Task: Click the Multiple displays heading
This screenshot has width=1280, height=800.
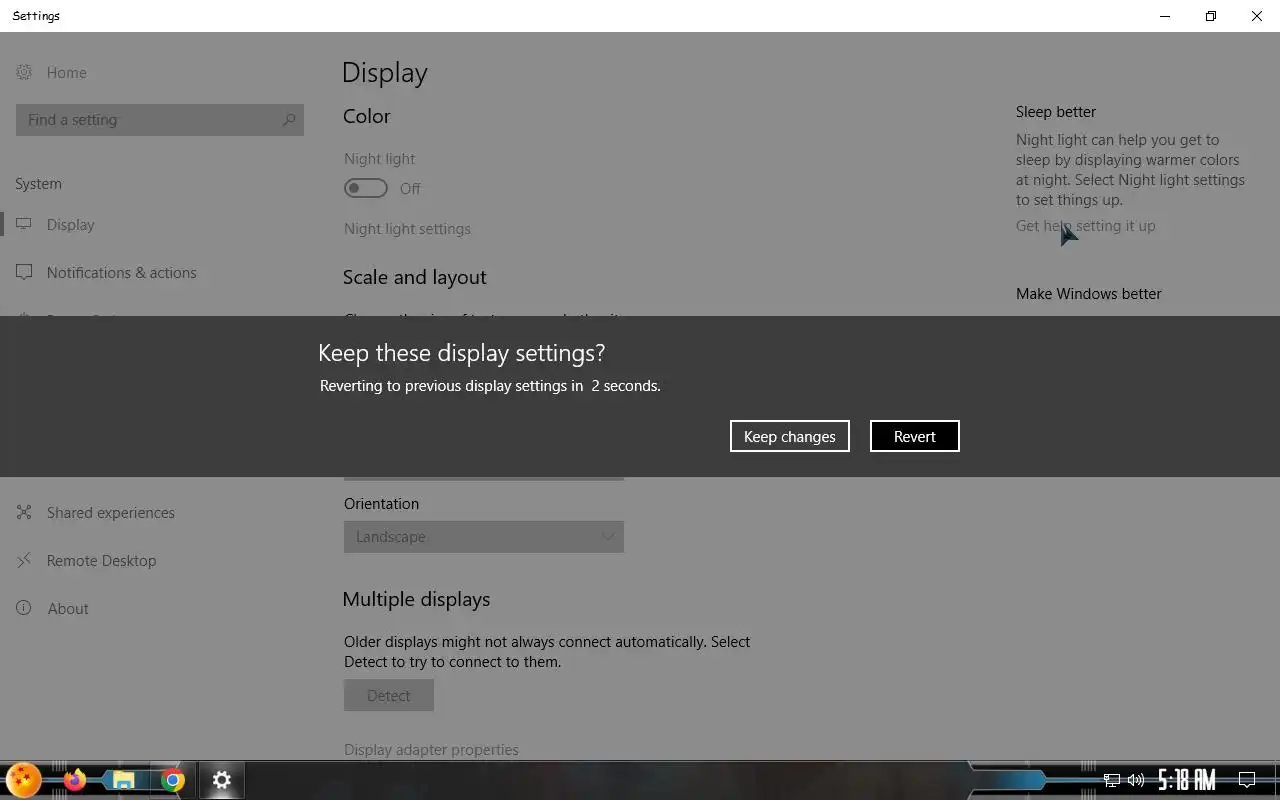Action: click(x=416, y=599)
